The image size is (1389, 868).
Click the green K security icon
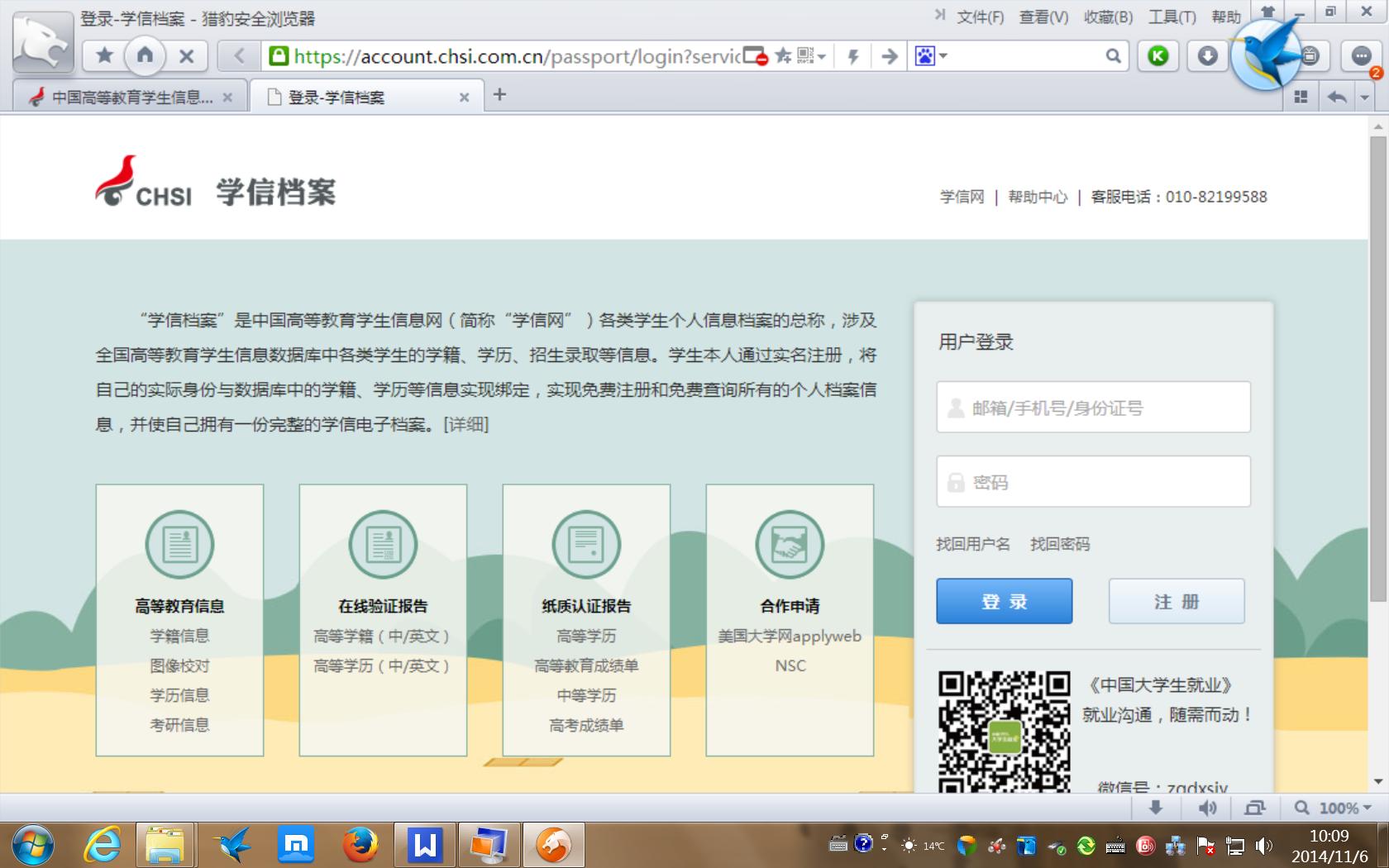1157,56
